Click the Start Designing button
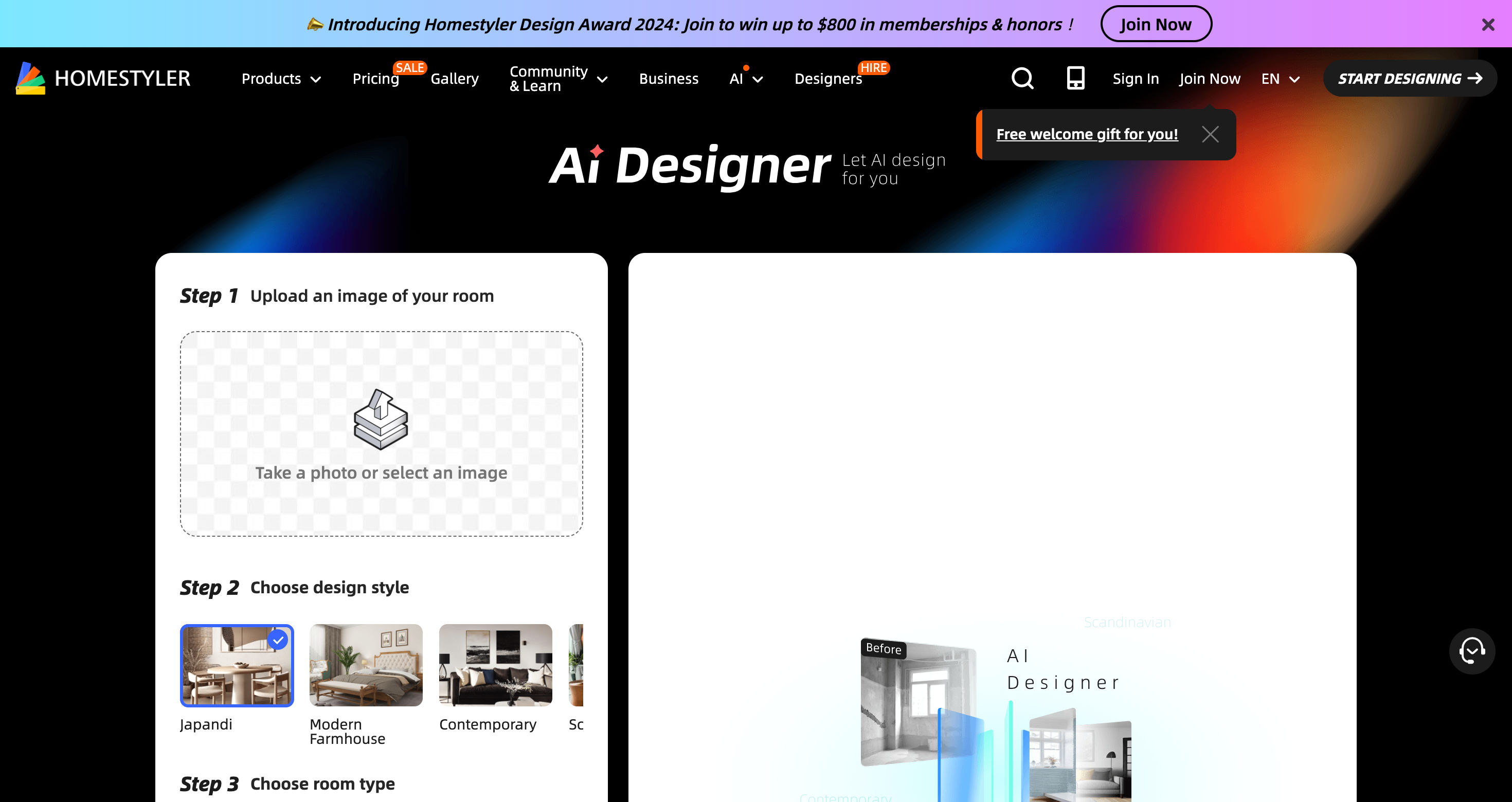Viewport: 1512px width, 802px height. tap(1409, 79)
